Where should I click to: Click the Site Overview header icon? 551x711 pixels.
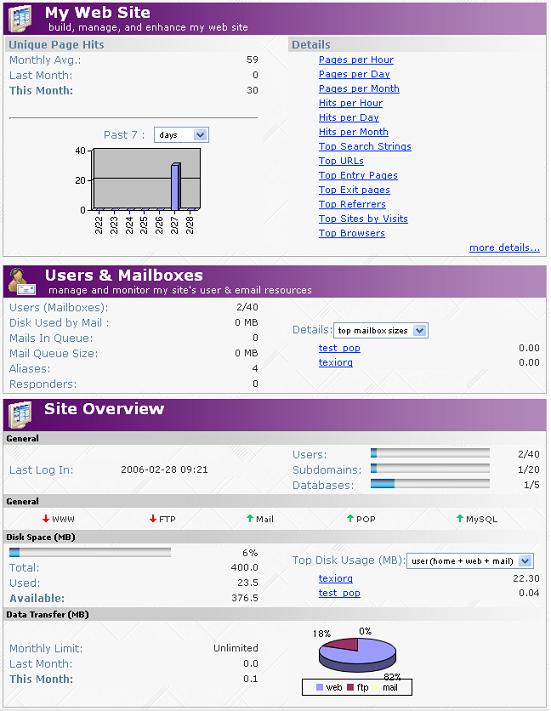click(21, 414)
